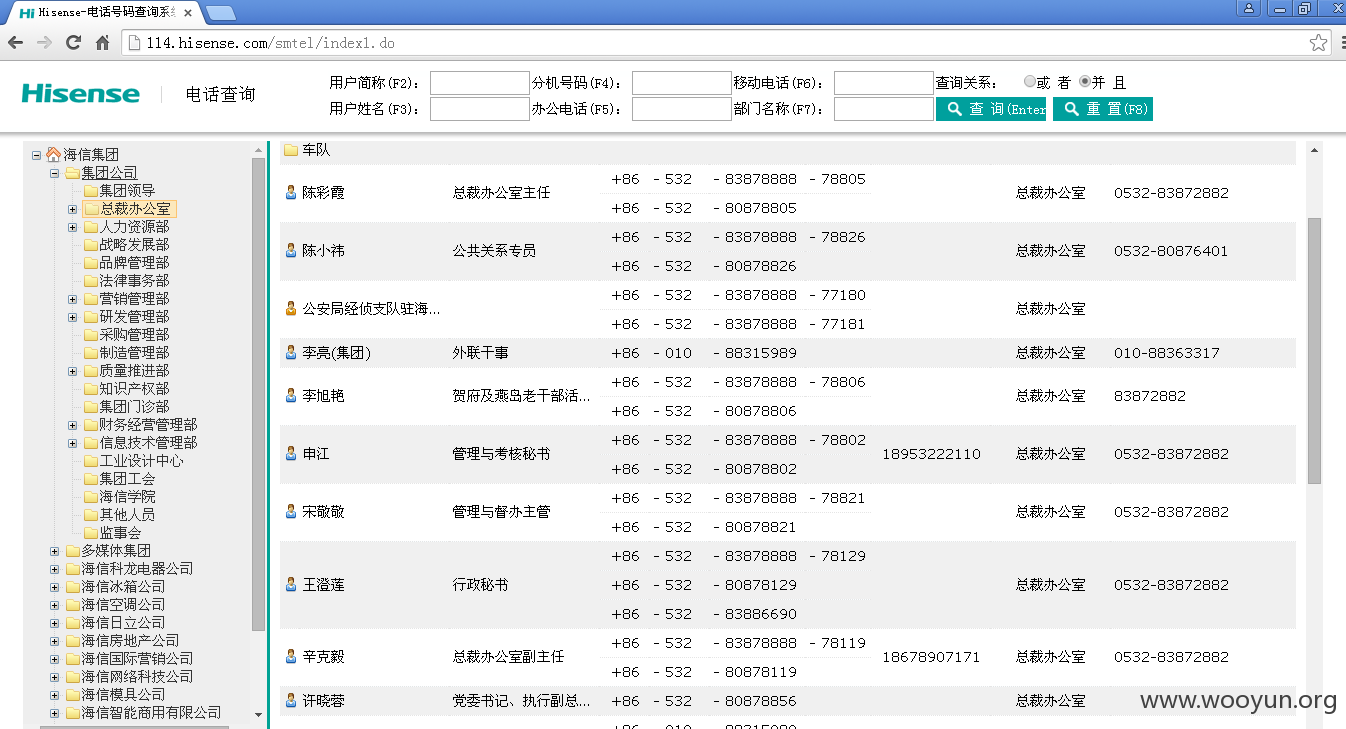Click the browser forward arrow
This screenshot has width=1346, height=729.
coord(44,43)
